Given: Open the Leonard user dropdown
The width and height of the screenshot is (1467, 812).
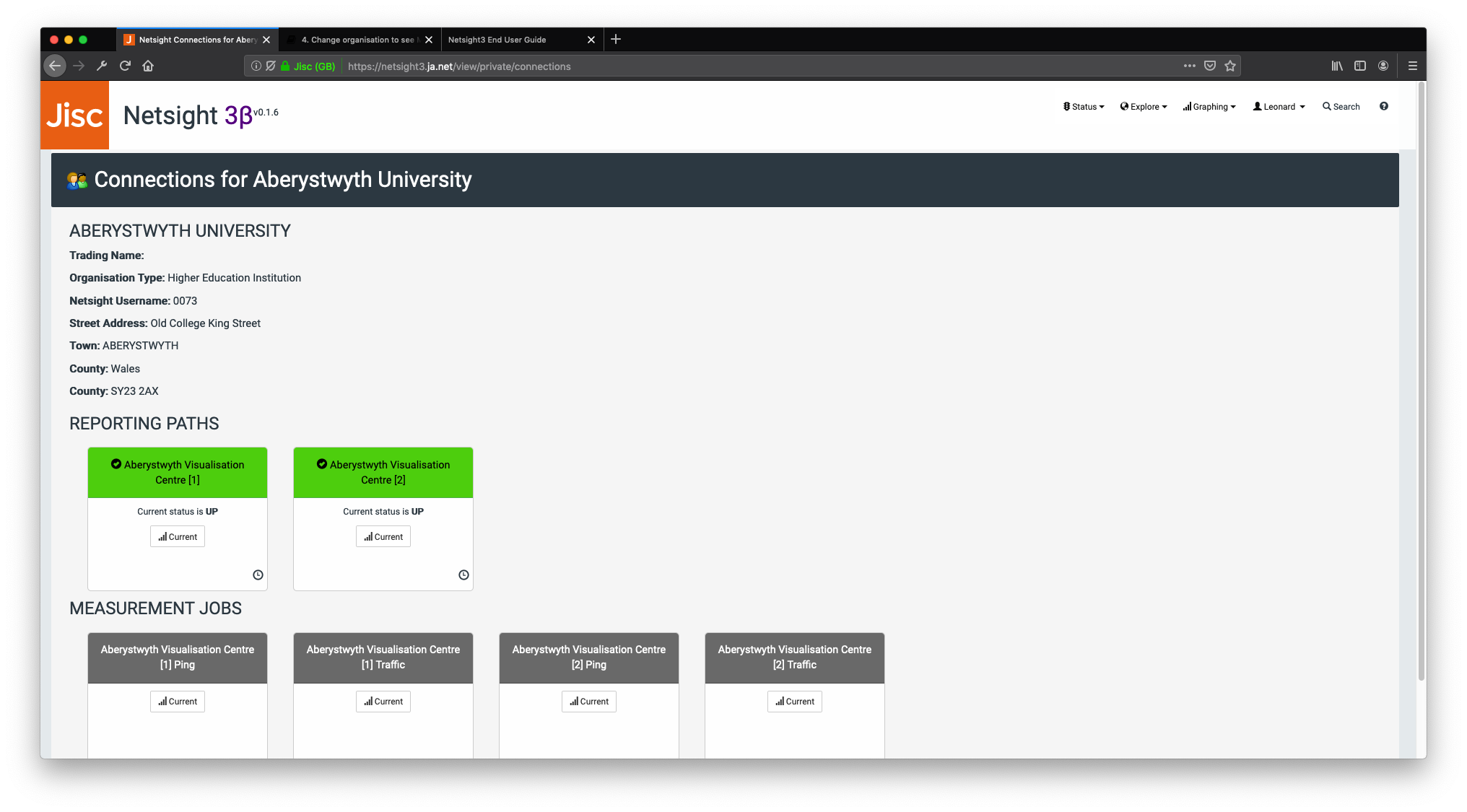Looking at the screenshot, I should click(x=1279, y=107).
